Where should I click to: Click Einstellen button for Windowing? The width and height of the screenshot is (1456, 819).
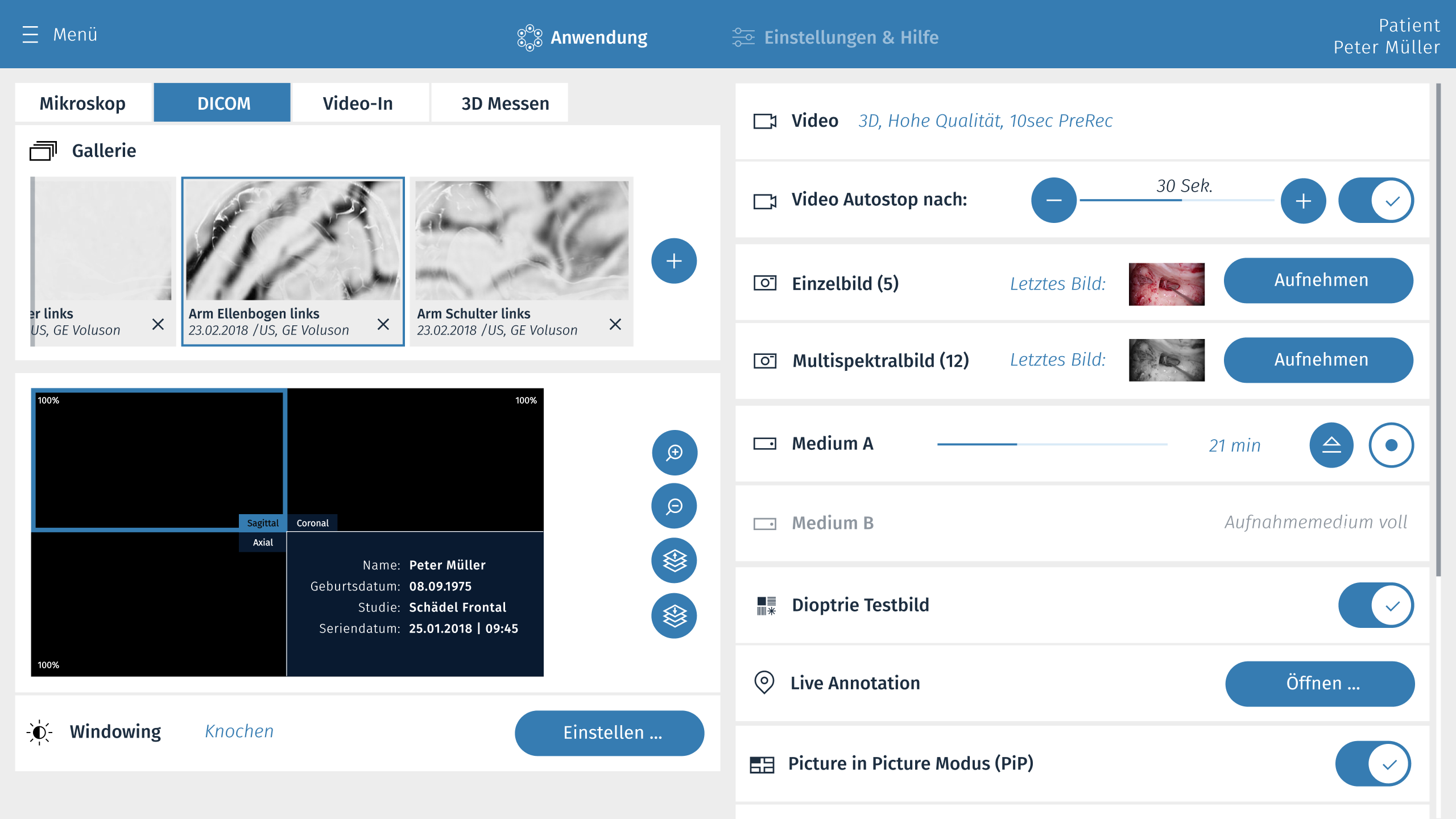pyautogui.click(x=609, y=733)
